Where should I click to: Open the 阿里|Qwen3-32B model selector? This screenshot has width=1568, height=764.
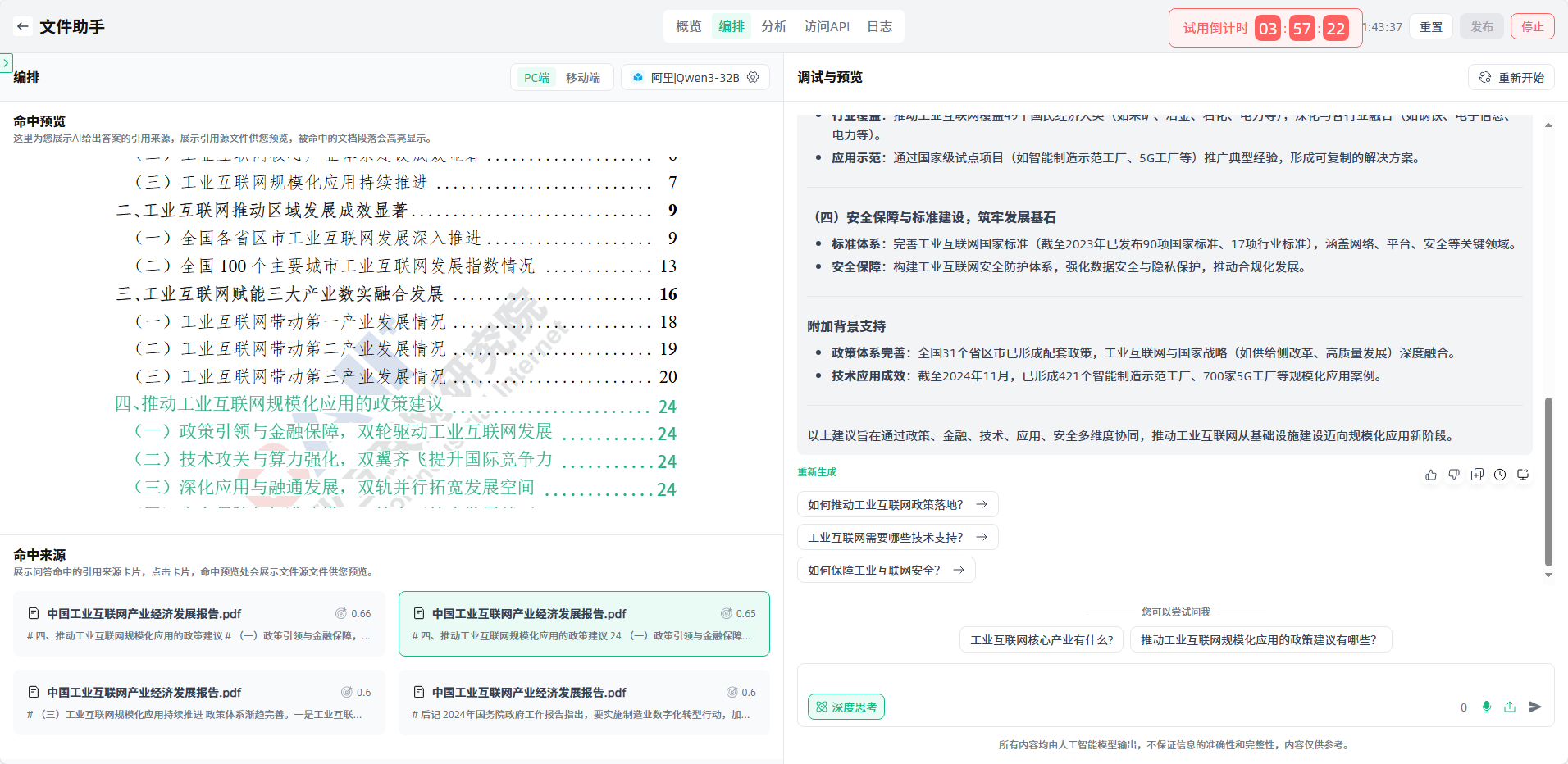[694, 78]
